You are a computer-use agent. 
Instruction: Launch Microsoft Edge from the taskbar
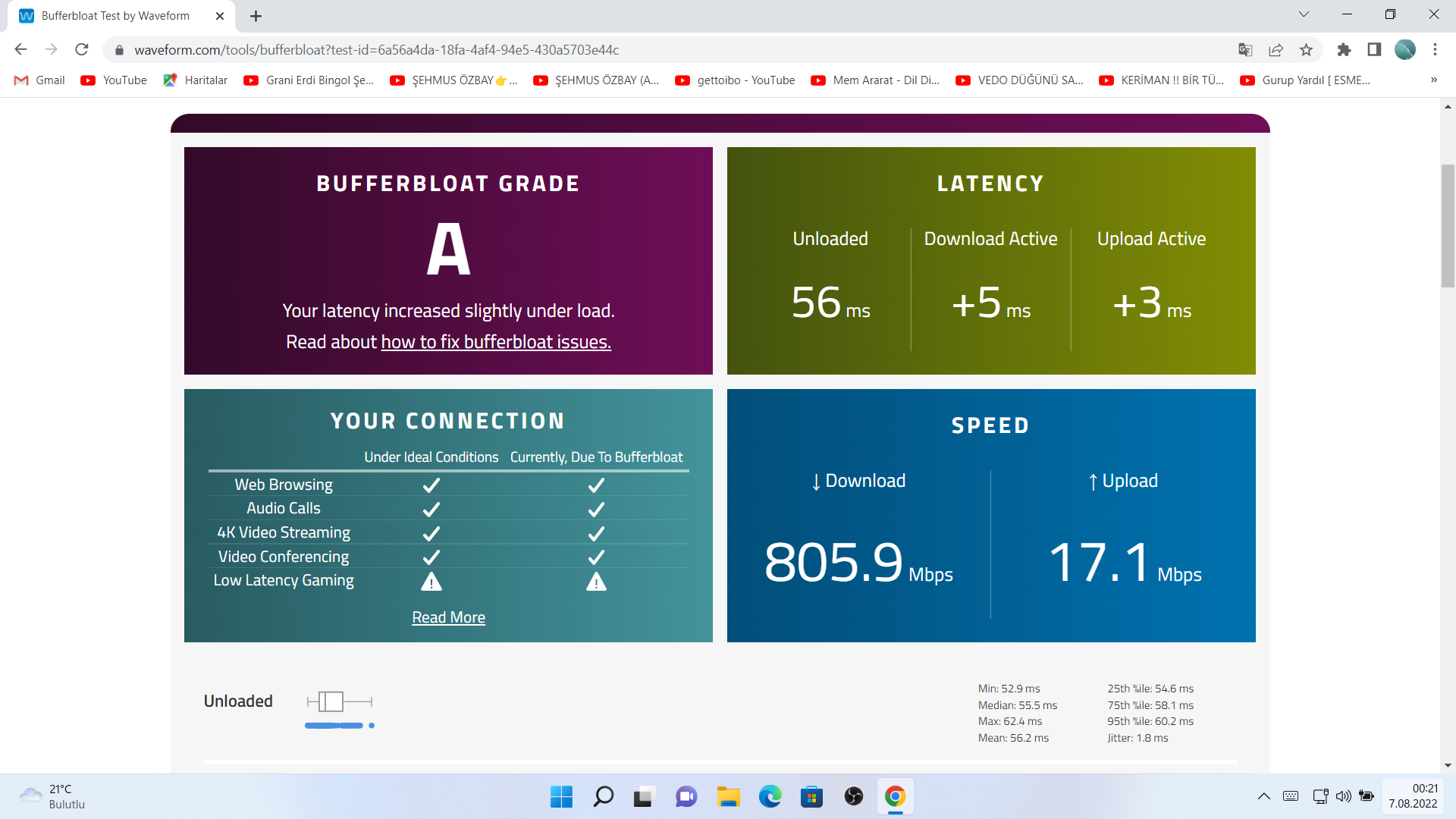coord(770,796)
